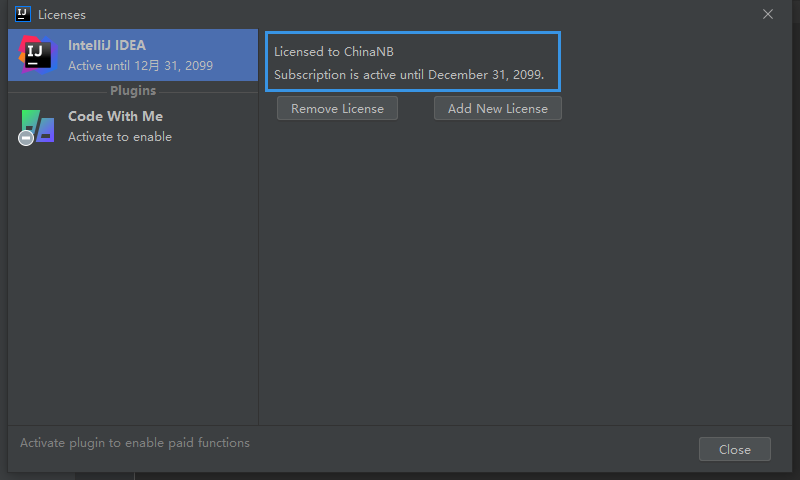Click the 'Licensed to ChinaNB' line

pyautogui.click(x=341, y=51)
